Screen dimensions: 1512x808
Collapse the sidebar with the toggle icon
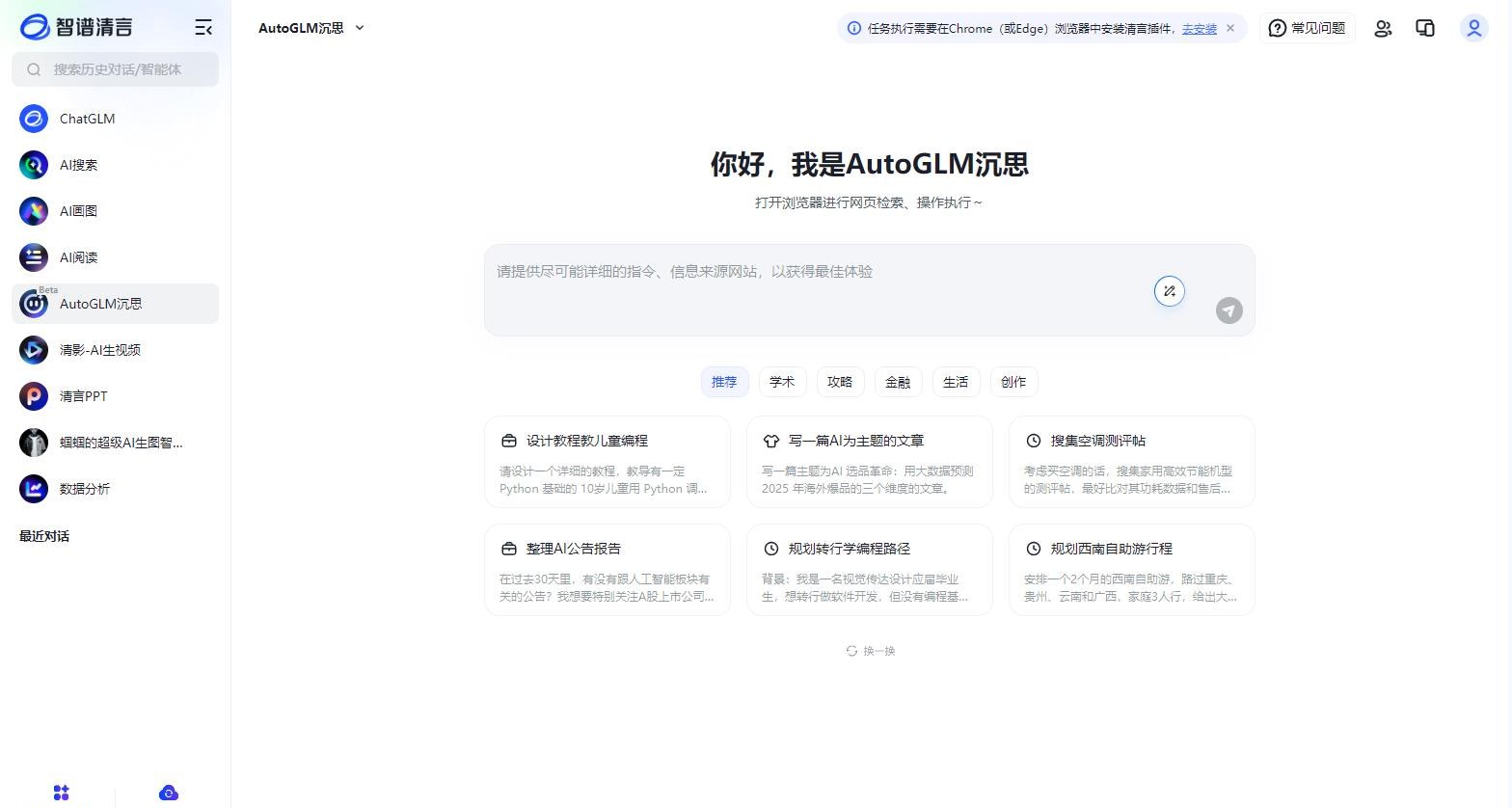point(203,28)
